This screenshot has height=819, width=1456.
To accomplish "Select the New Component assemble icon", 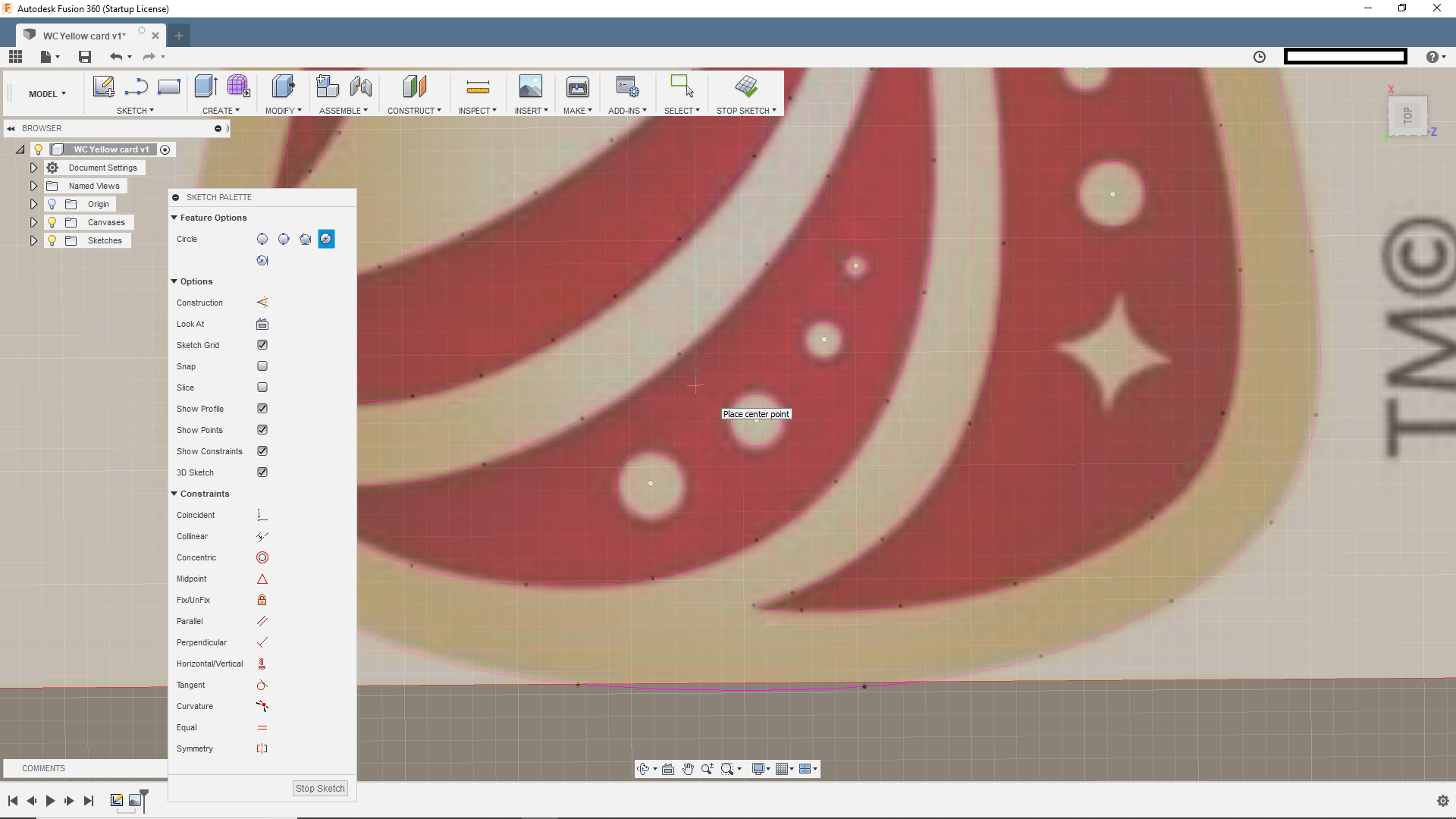I will (327, 86).
